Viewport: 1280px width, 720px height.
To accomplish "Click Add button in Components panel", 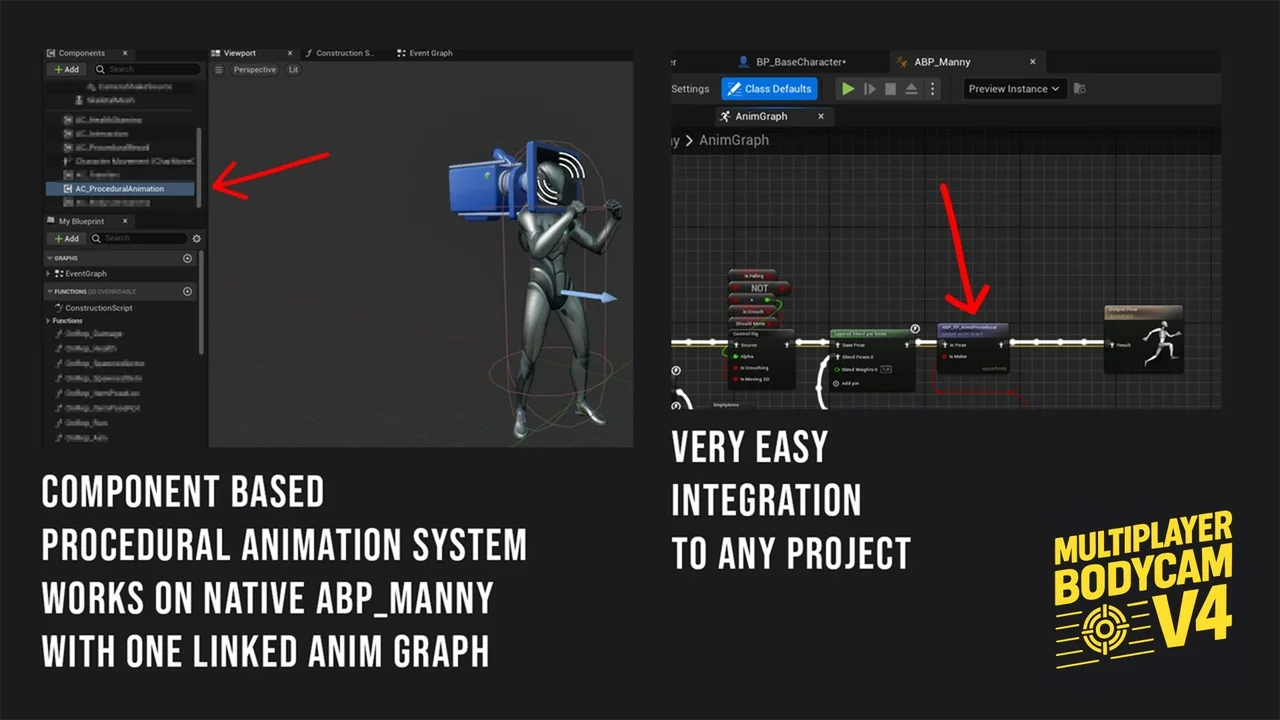I will 66,70.
